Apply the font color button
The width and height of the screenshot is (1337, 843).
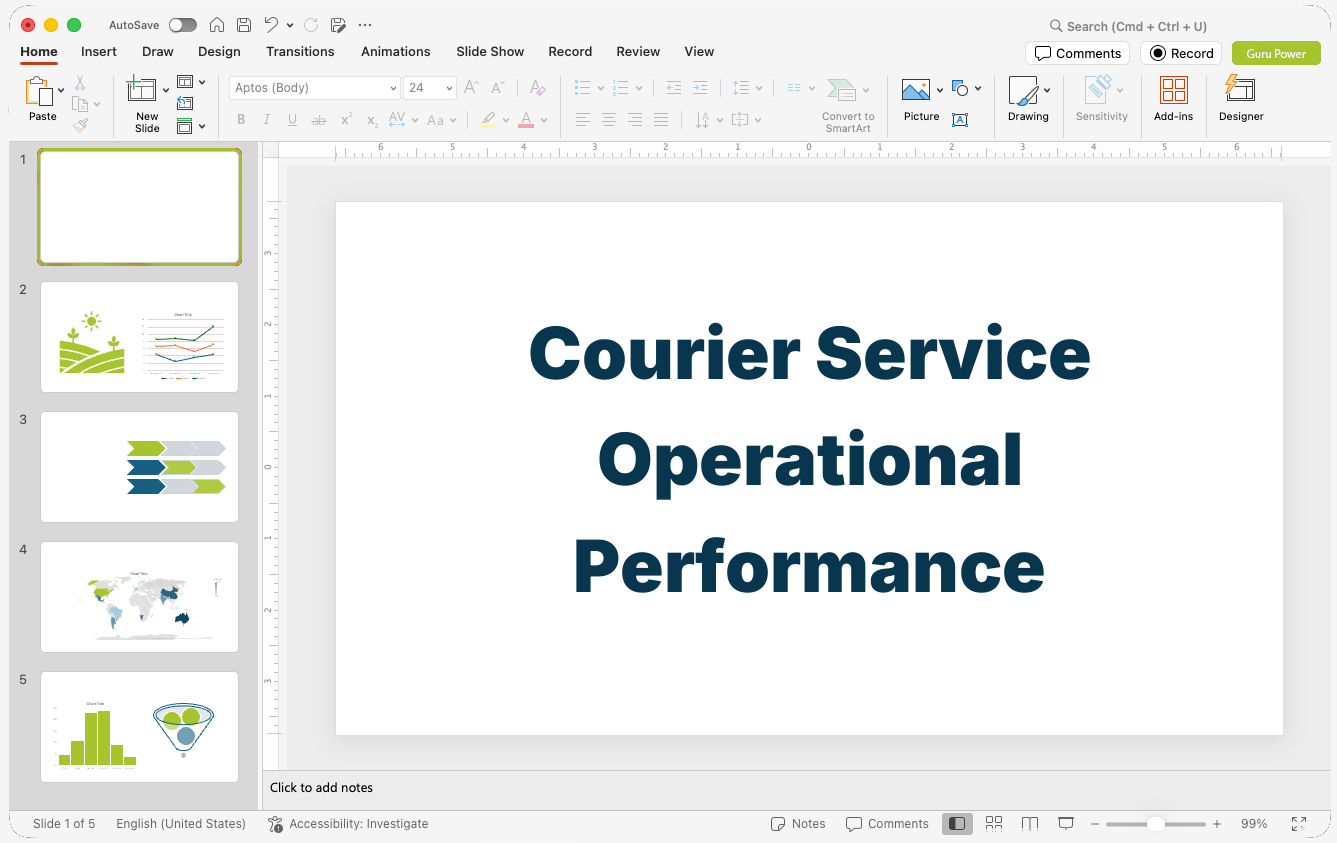(x=526, y=120)
